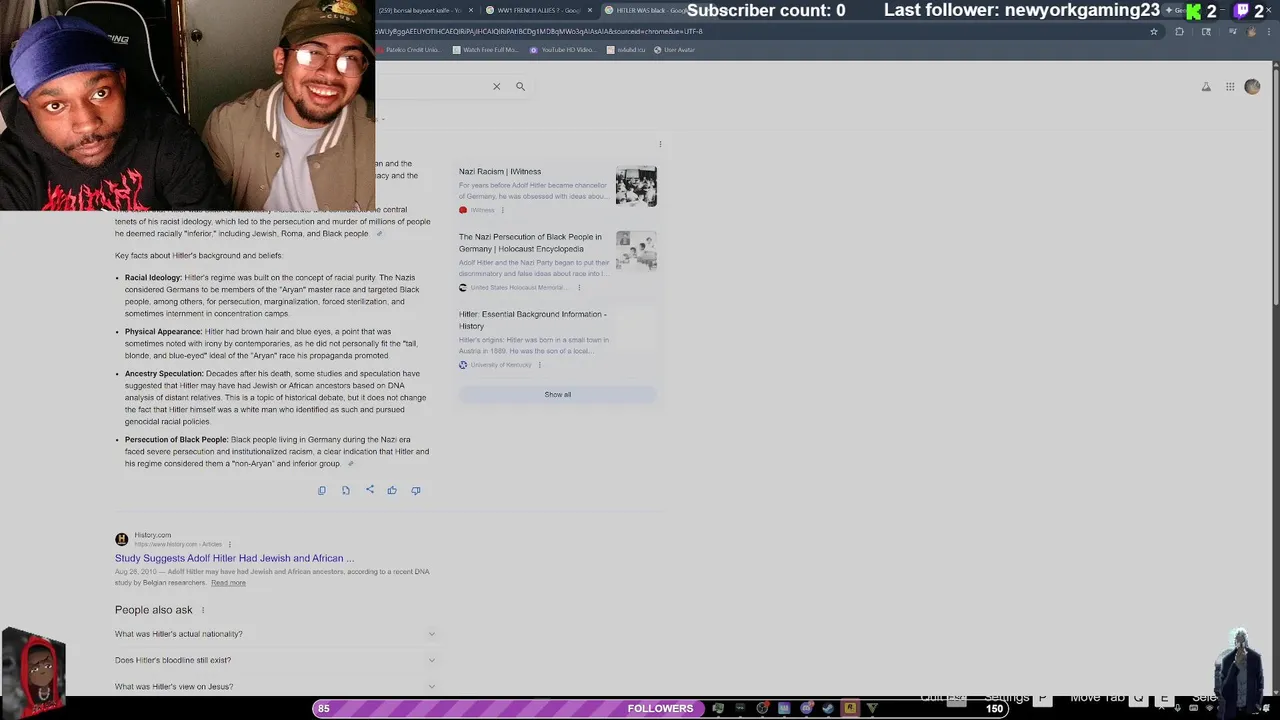
Task: Close the 'bonsai bayonet knife' tab
Action: 471,10
